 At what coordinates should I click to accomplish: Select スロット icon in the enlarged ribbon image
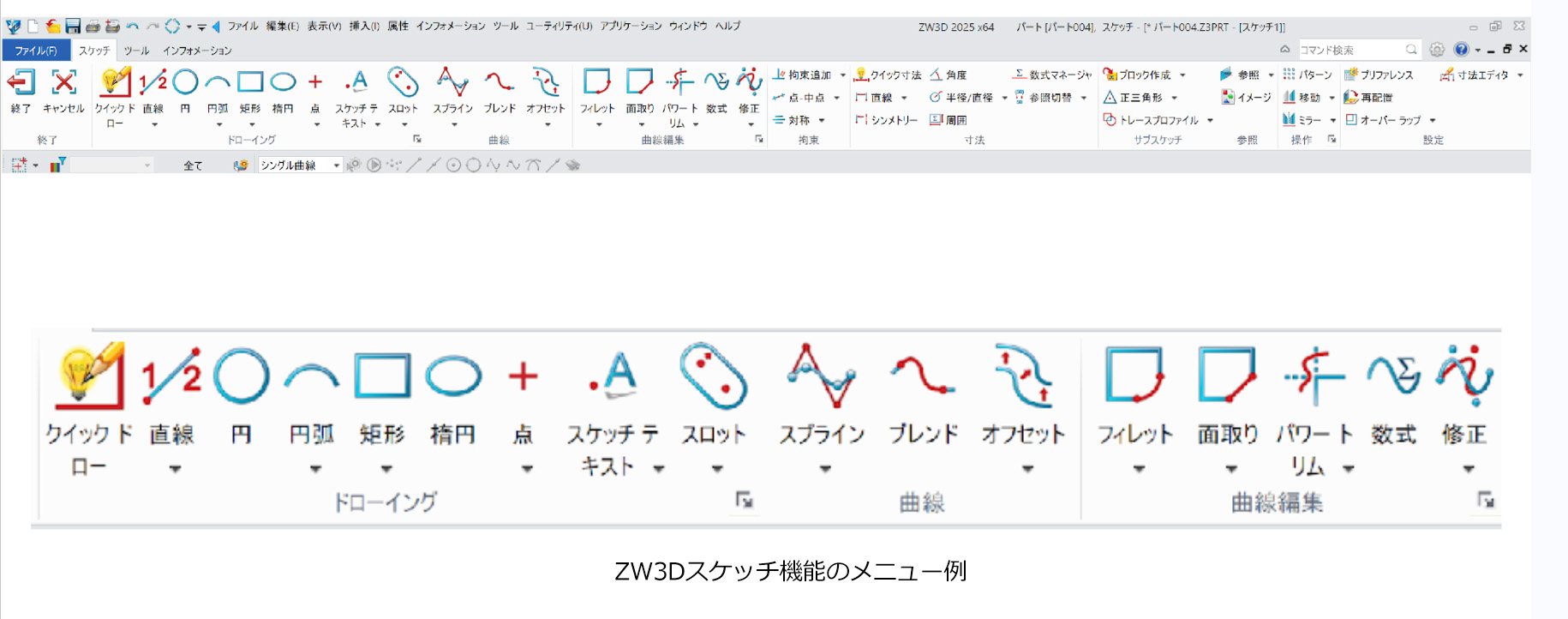coord(713,376)
